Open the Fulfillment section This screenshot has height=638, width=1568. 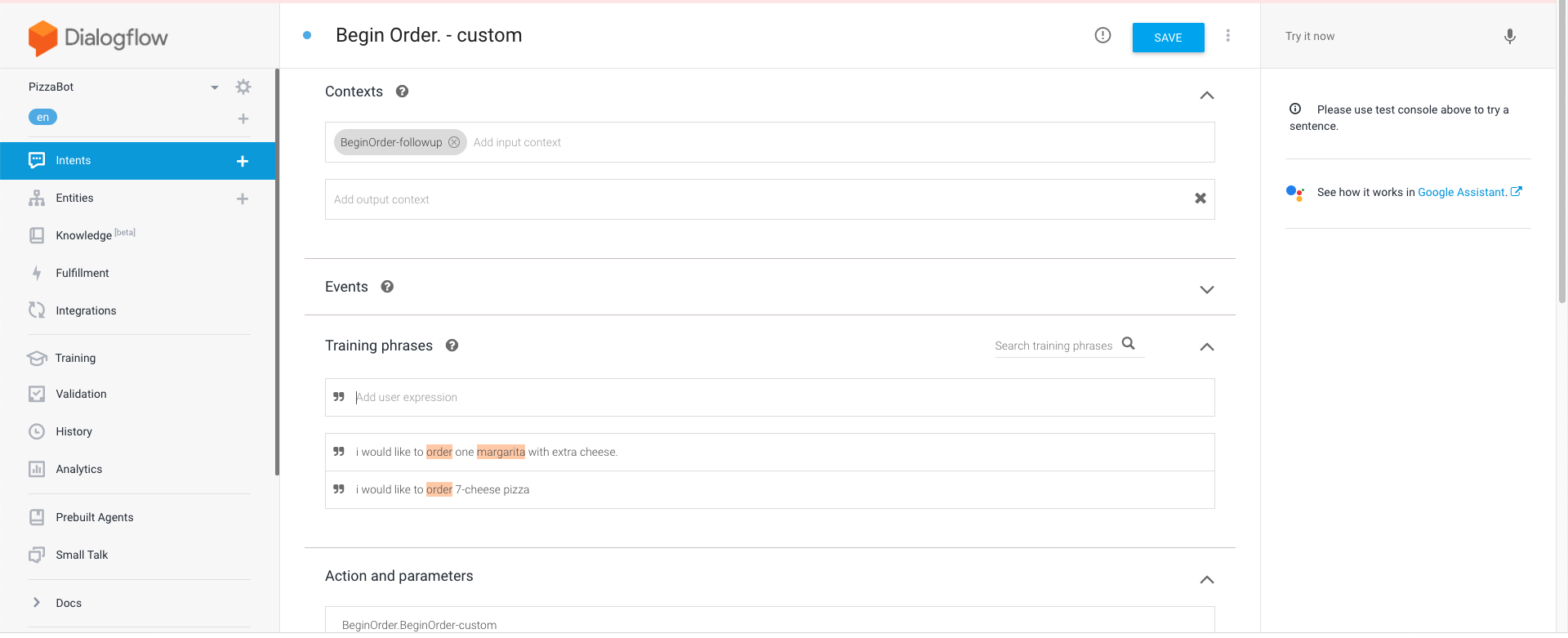tap(82, 273)
